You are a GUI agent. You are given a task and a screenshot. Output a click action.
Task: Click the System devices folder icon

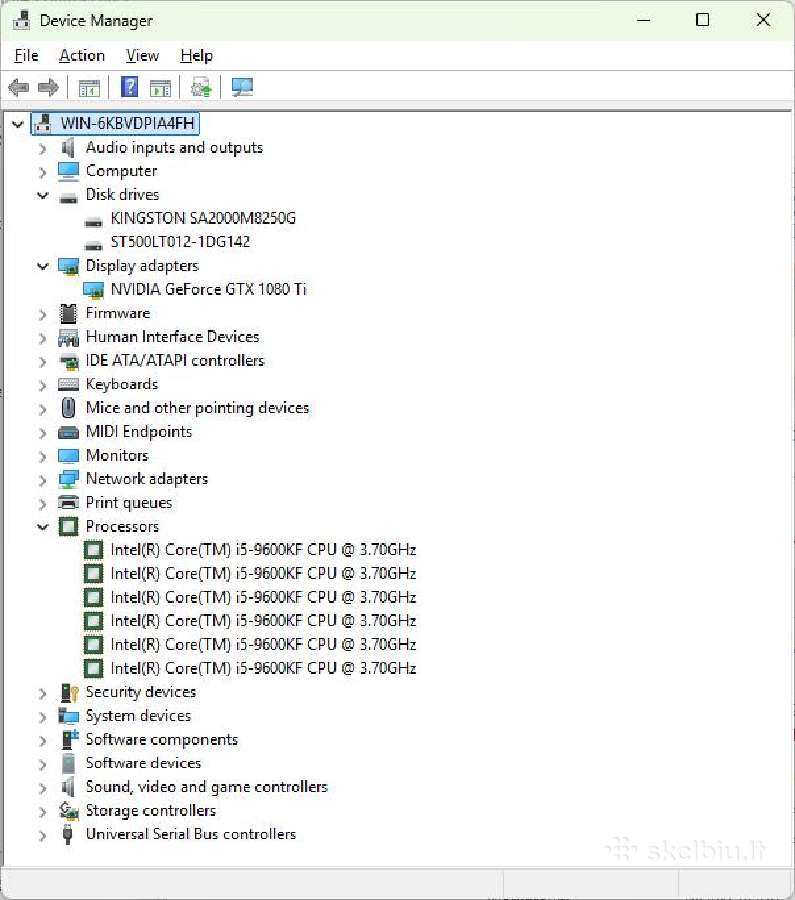point(68,716)
